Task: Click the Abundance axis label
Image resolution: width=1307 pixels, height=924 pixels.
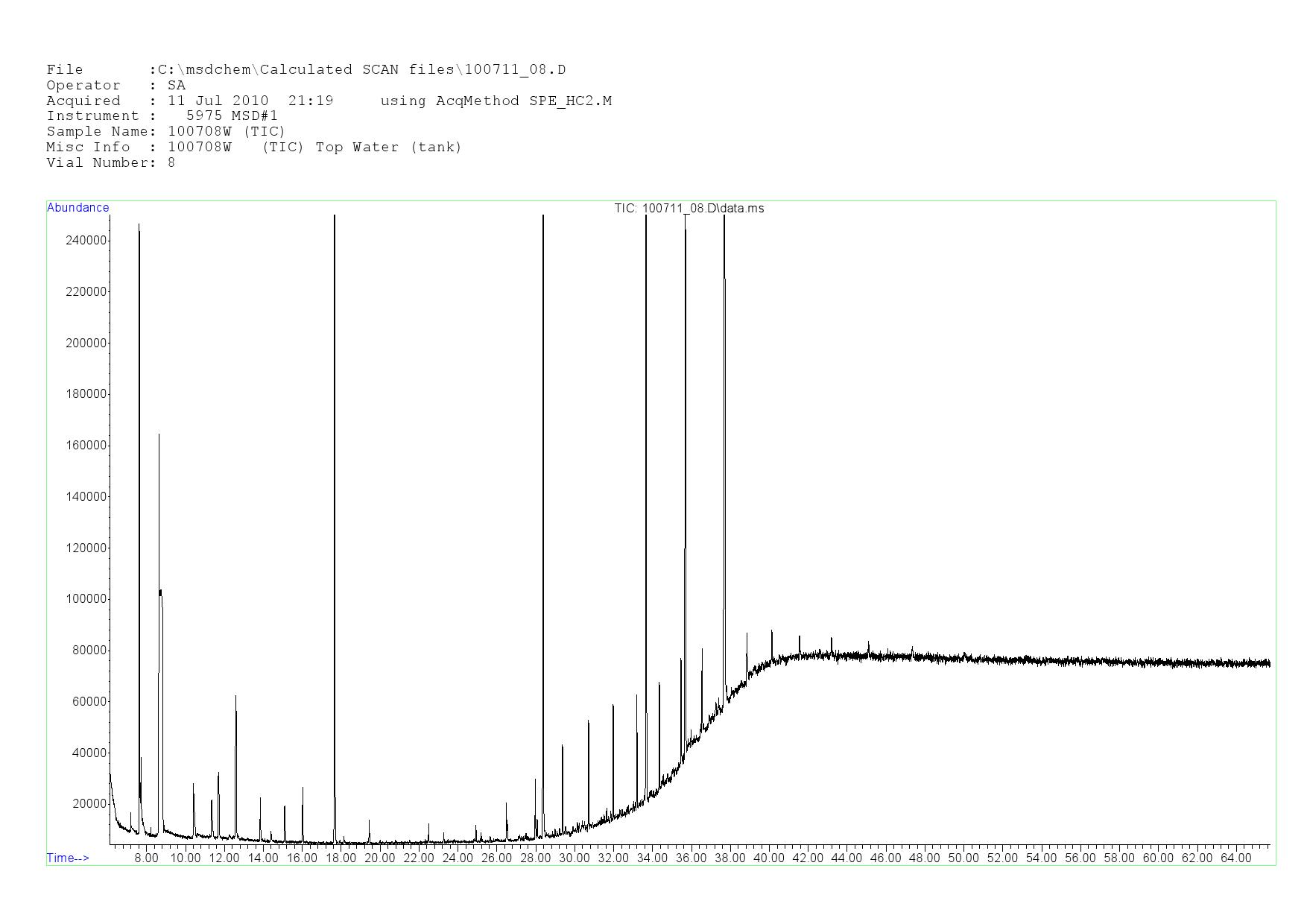Action: click(77, 208)
